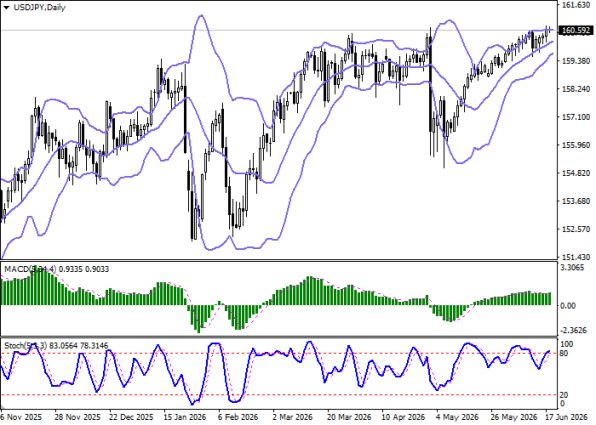Select the 15 Jan 2026 date label

click(185, 417)
